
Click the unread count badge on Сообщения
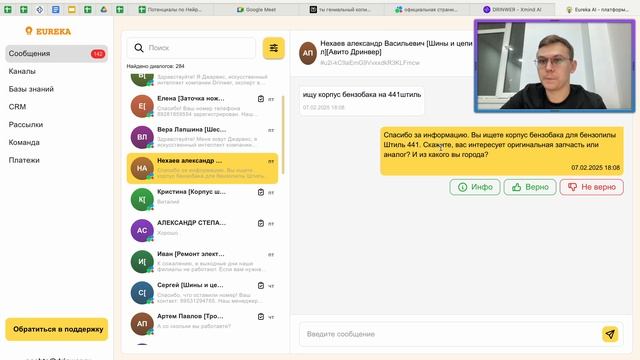[x=98, y=54]
